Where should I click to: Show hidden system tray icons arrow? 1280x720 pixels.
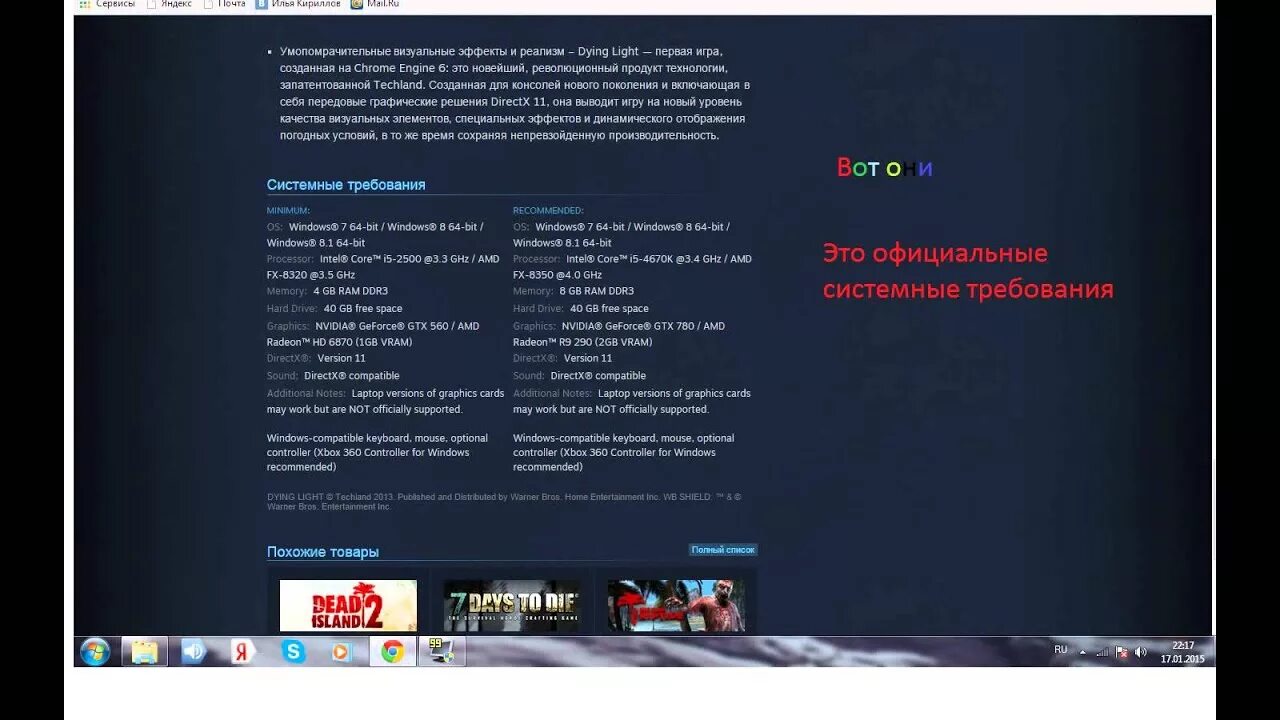(1082, 652)
